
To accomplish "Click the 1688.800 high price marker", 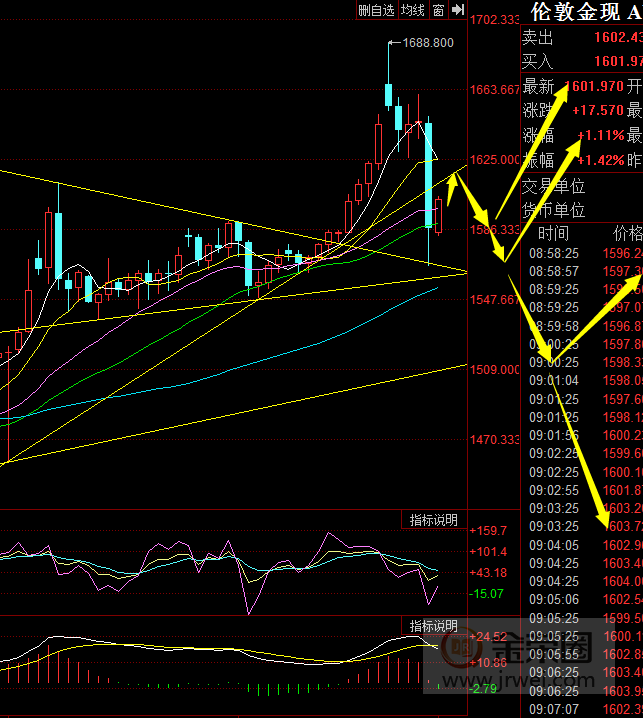I will coord(427,43).
